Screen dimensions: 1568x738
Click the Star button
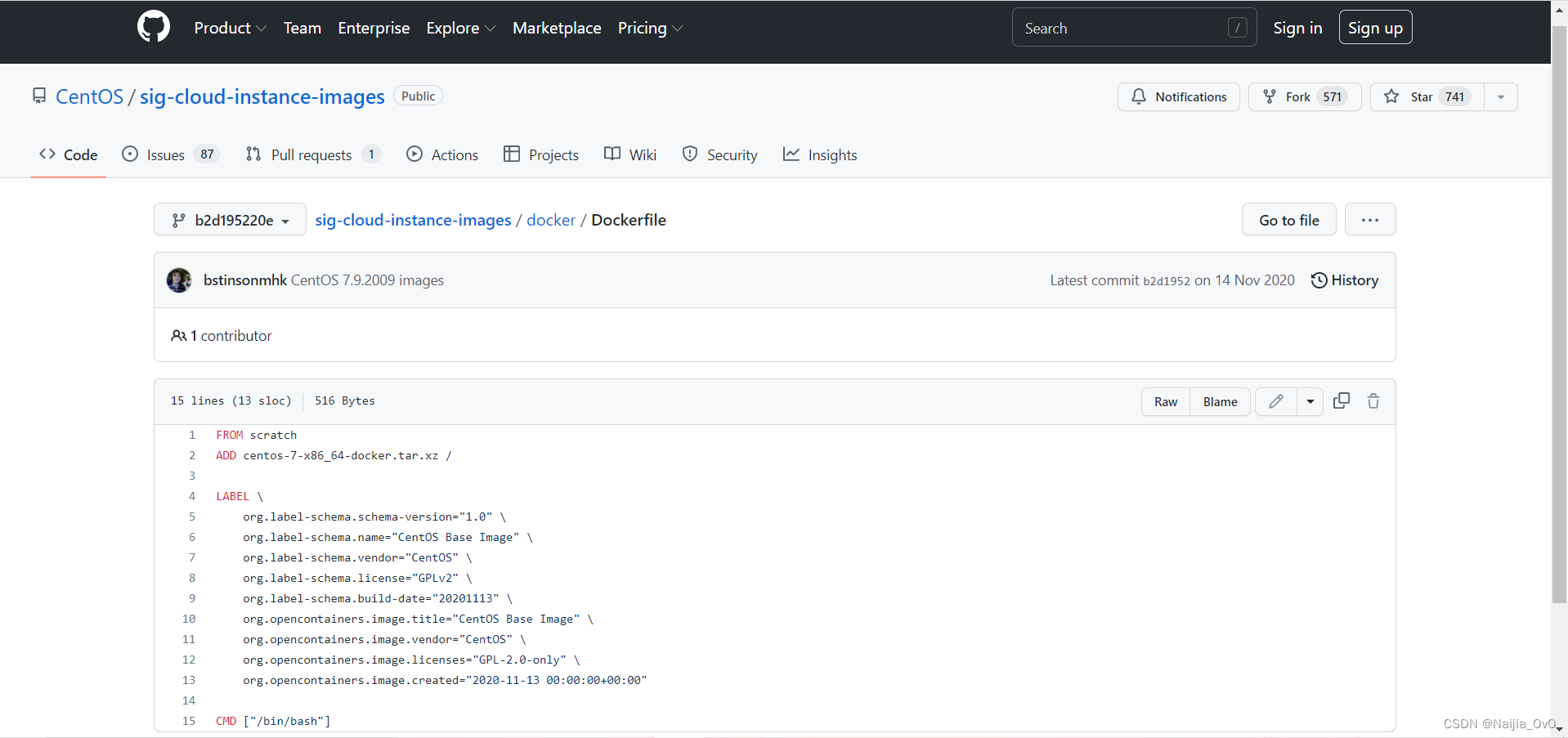1427,96
